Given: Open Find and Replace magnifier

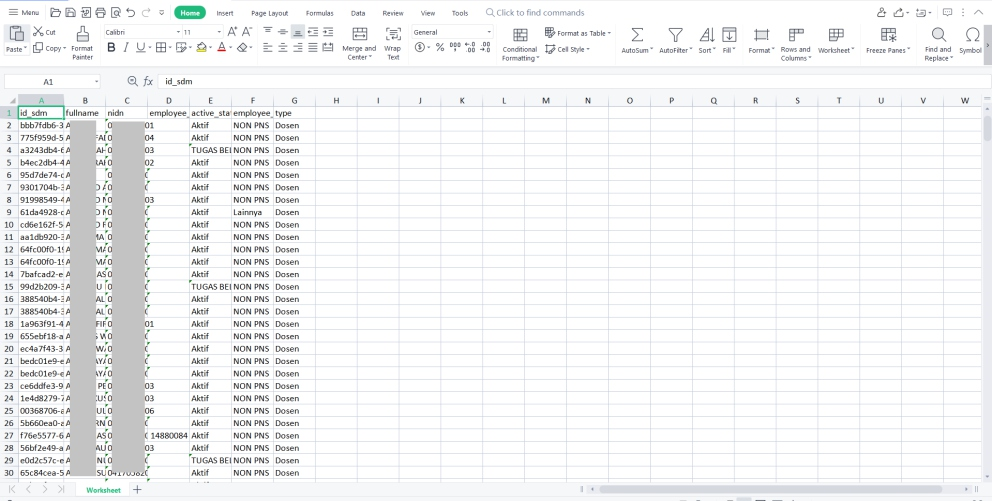Looking at the screenshot, I should point(938,35).
